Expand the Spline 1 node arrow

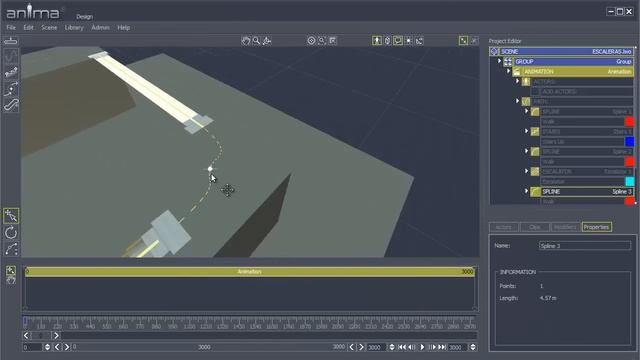pyautogui.click(x=526, y=111)
